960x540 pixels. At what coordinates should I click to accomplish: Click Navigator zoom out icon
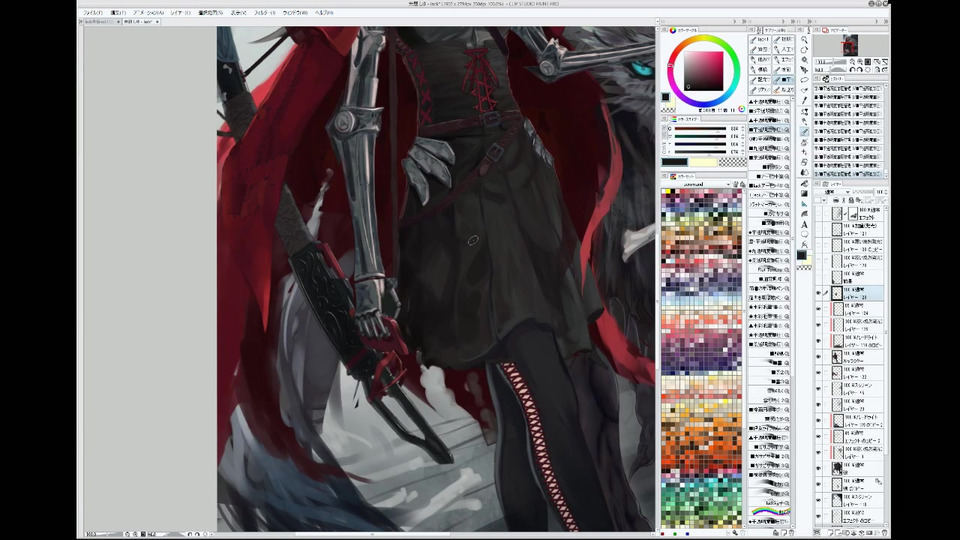point(852,62)
